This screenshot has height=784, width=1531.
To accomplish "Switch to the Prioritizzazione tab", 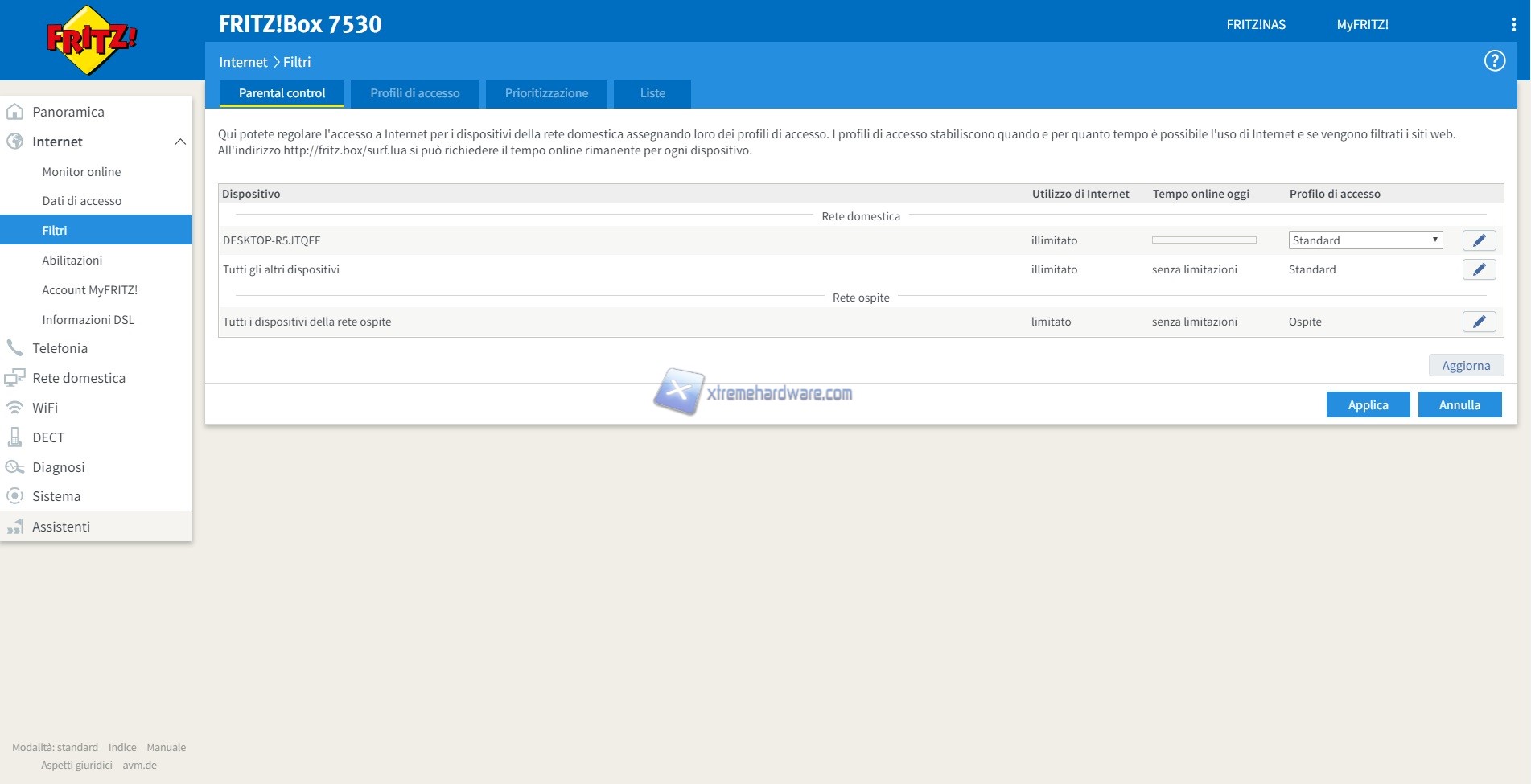I will 546,93.
